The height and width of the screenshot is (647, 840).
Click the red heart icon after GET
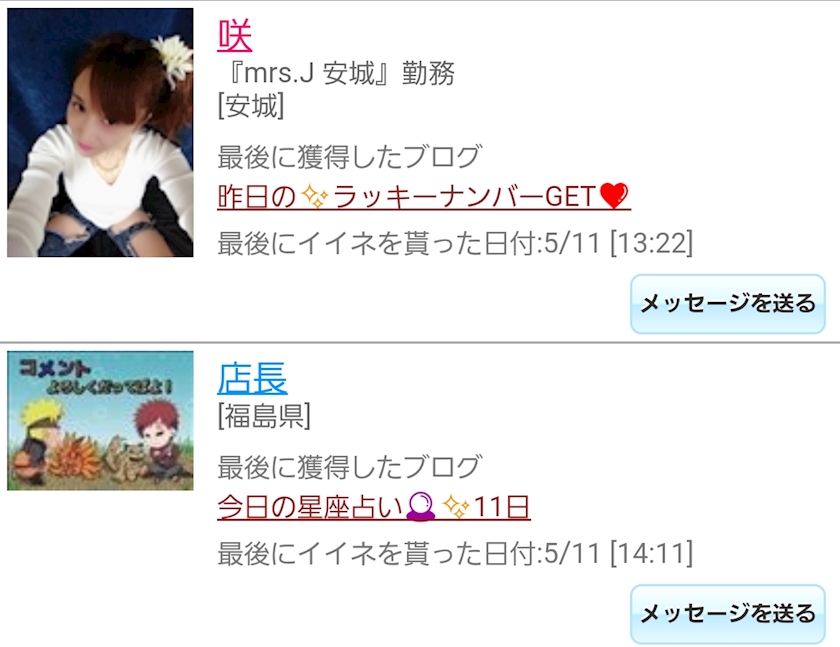pyautogui.click(x=613, y=196)
